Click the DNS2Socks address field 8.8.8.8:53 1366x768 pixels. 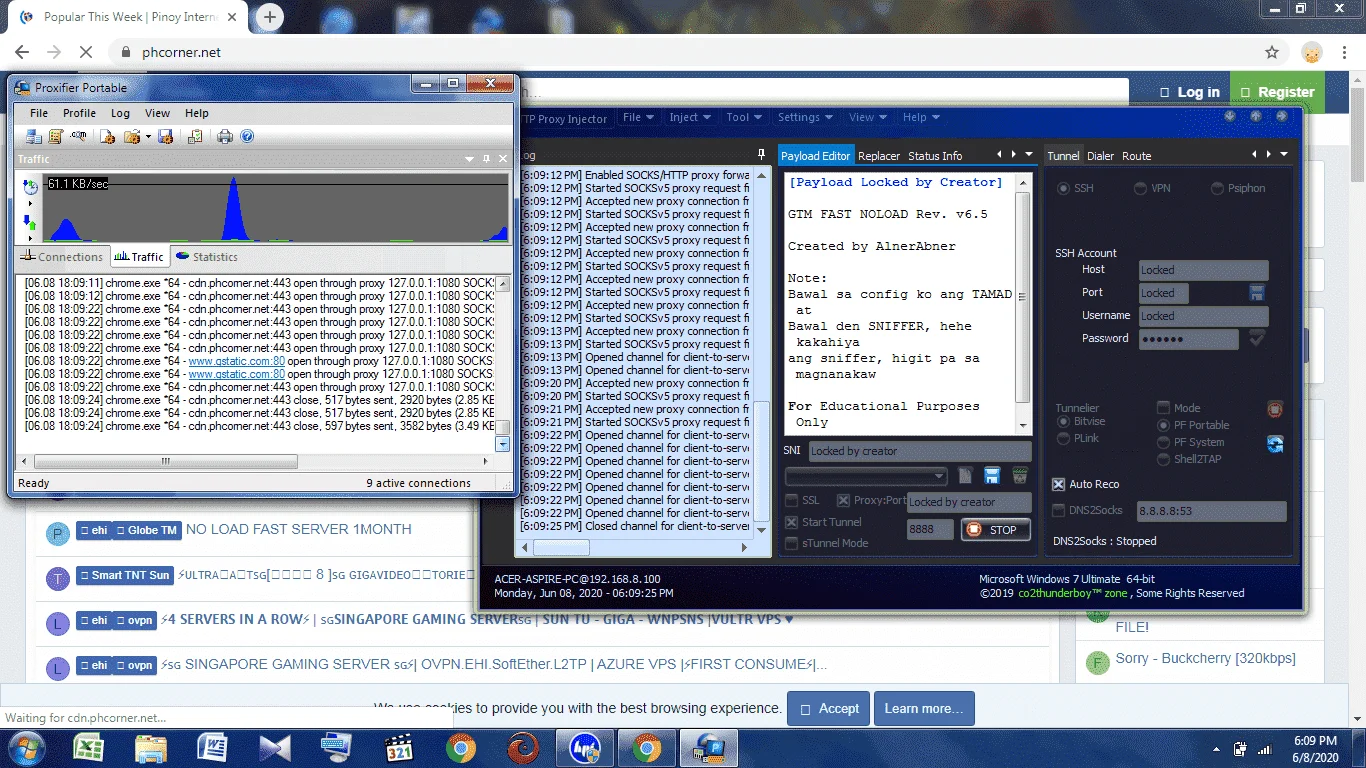pos(1212,511)
